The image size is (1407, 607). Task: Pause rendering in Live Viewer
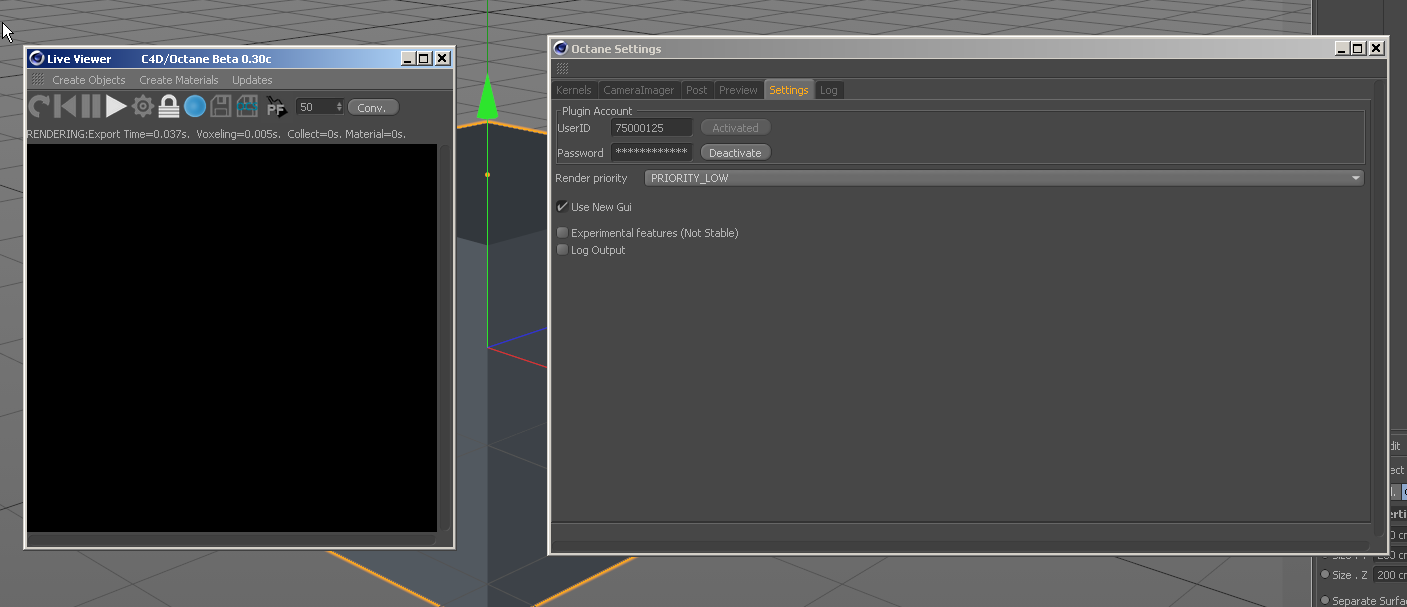91,106
